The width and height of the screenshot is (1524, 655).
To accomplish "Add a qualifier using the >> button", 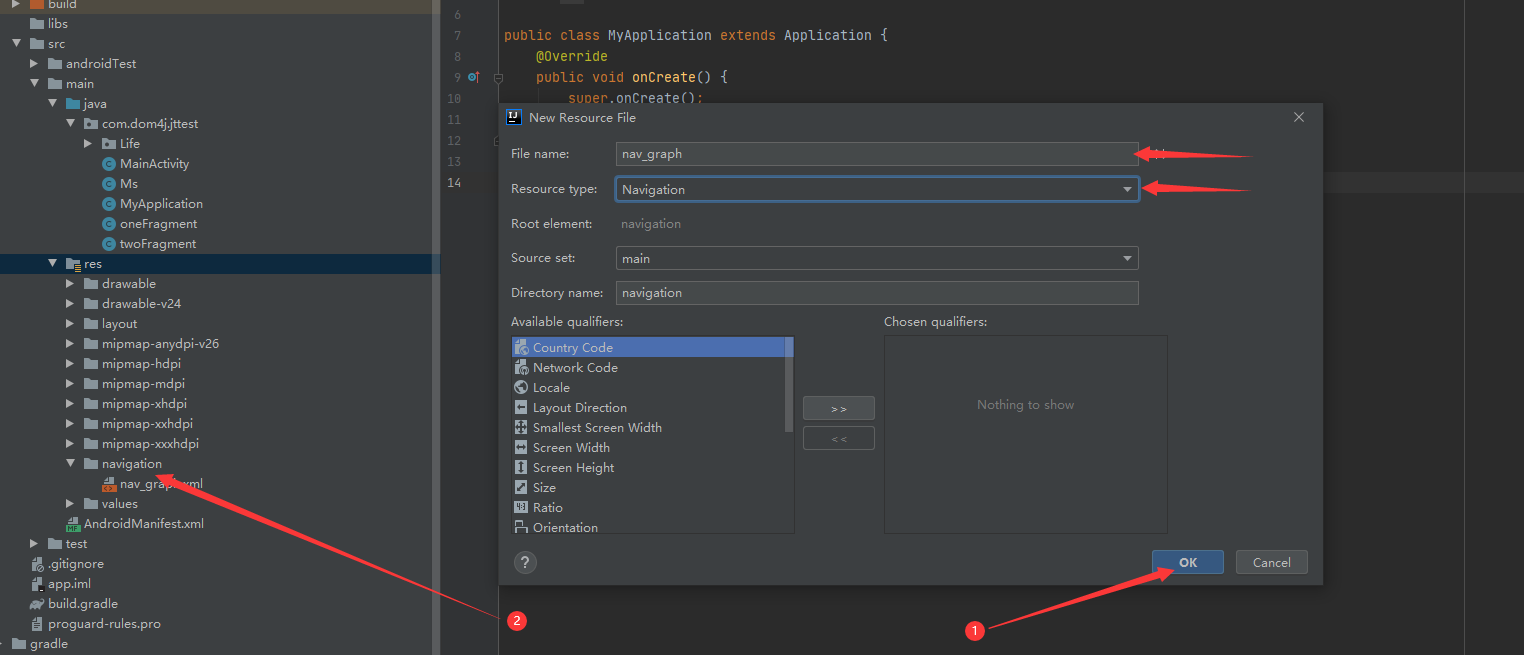I will click(x=838, y=408).
